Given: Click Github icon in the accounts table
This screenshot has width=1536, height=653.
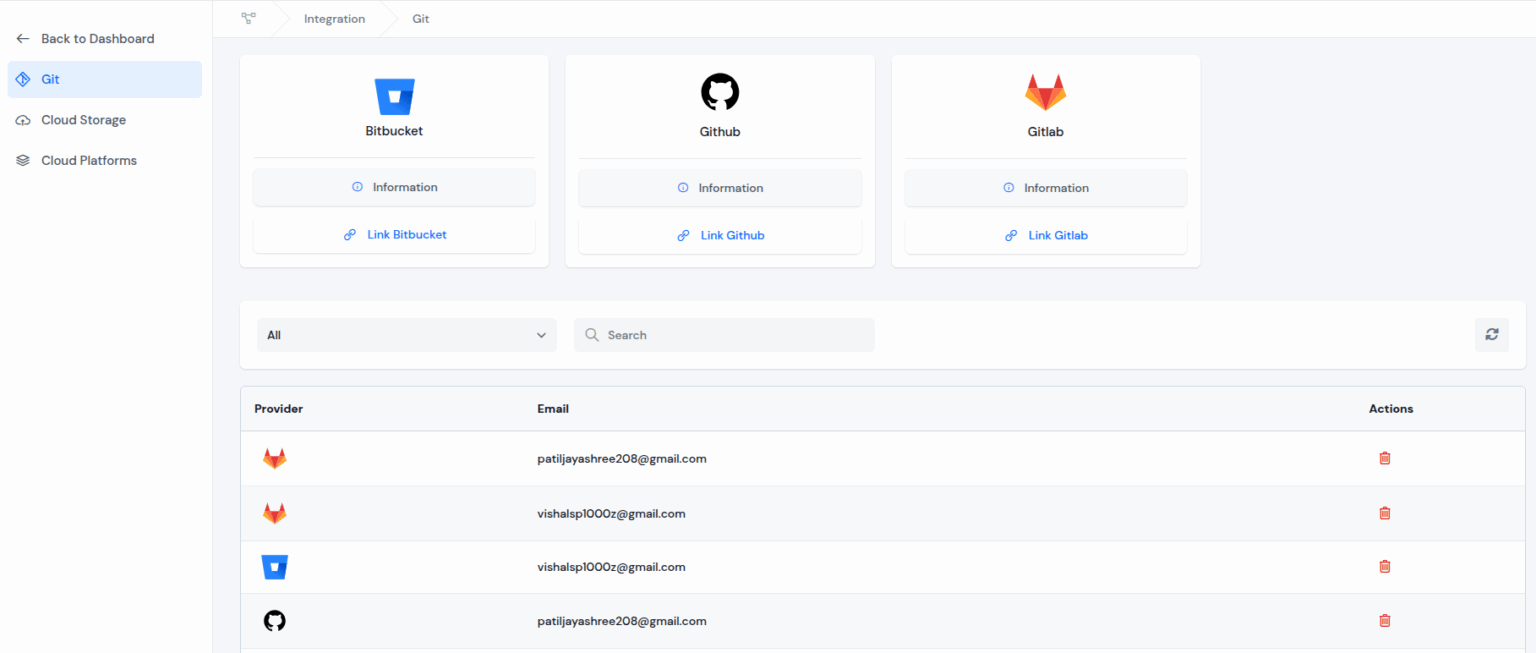Looking at the screenshot, I should click(x=275, y=621).
